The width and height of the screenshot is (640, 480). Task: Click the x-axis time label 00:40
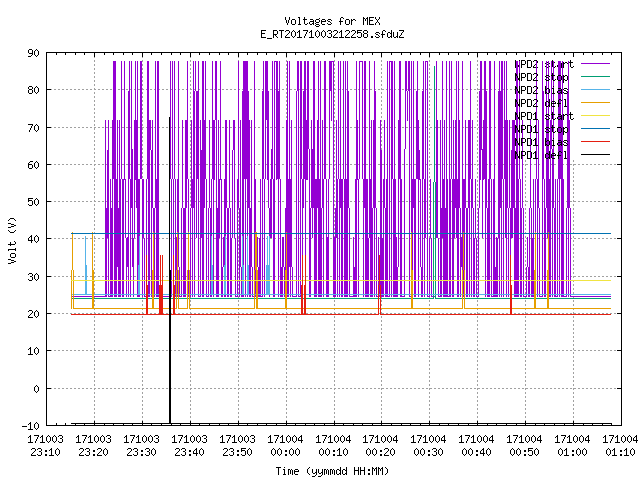click(x=476, y=452)
